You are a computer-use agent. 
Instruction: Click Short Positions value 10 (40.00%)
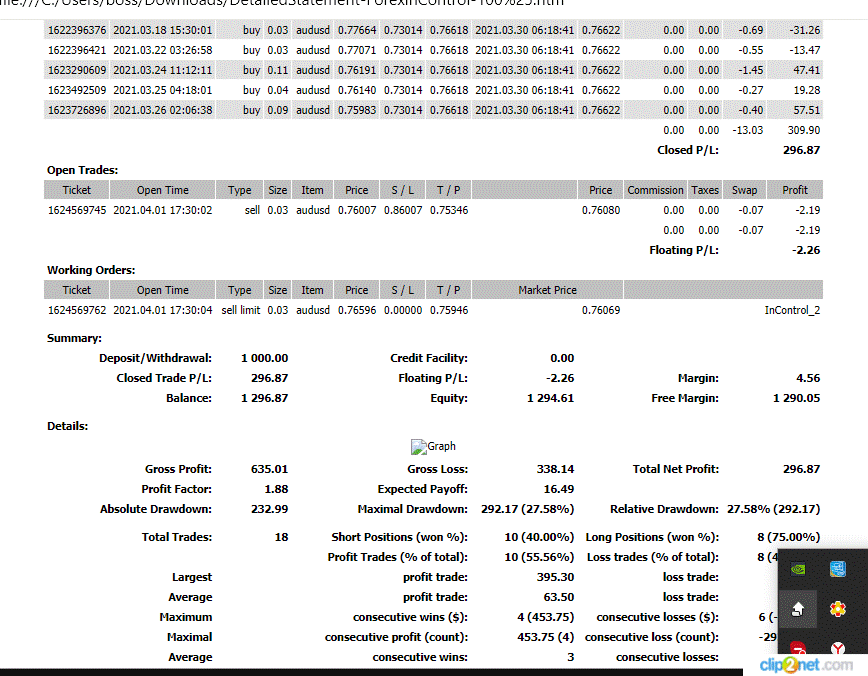[539, 537]
